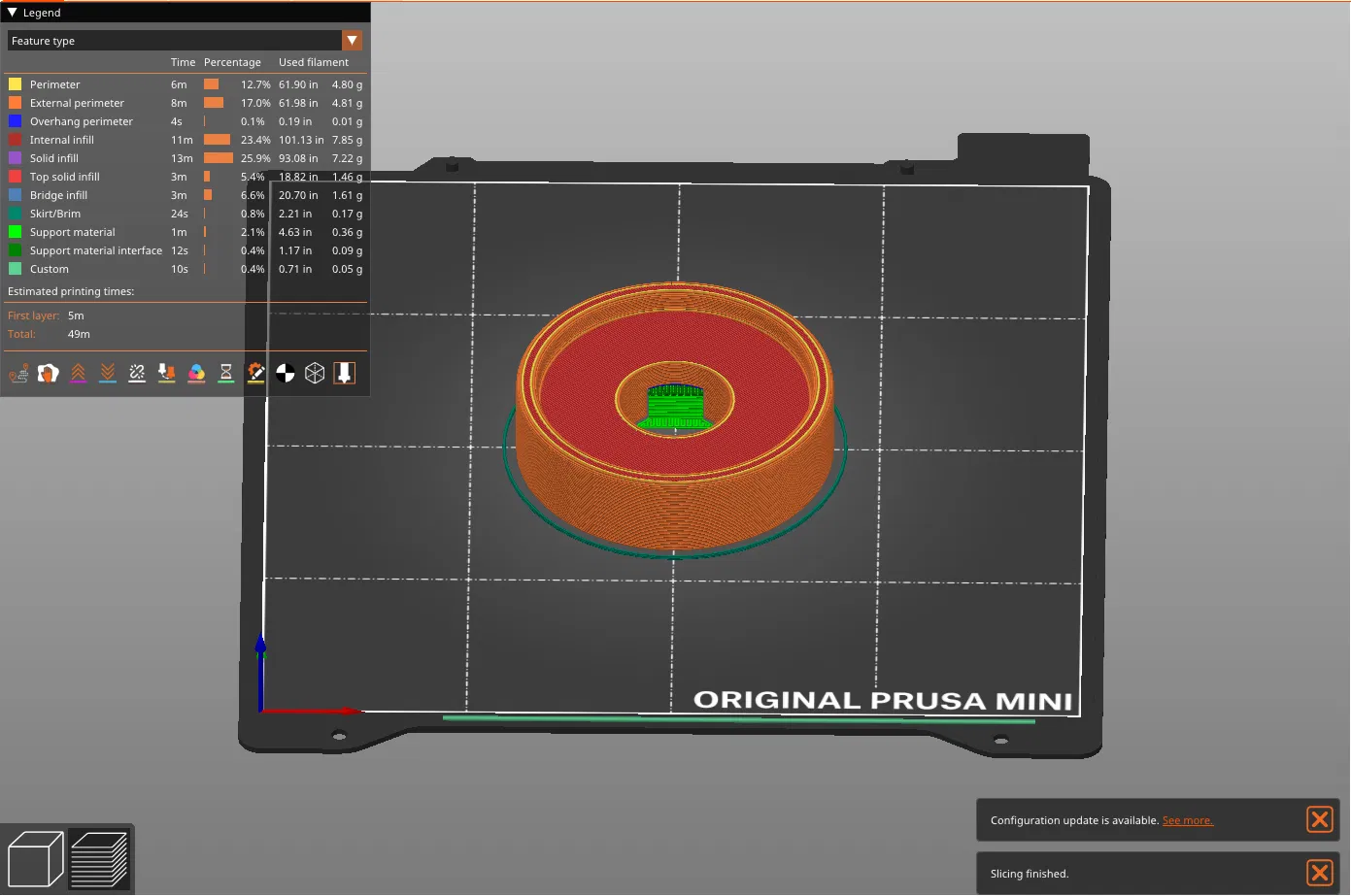The width and height of the screenshot is (1351, 896).
Task: Toggle travel moves visibility icon
Action: coord(18,373)
